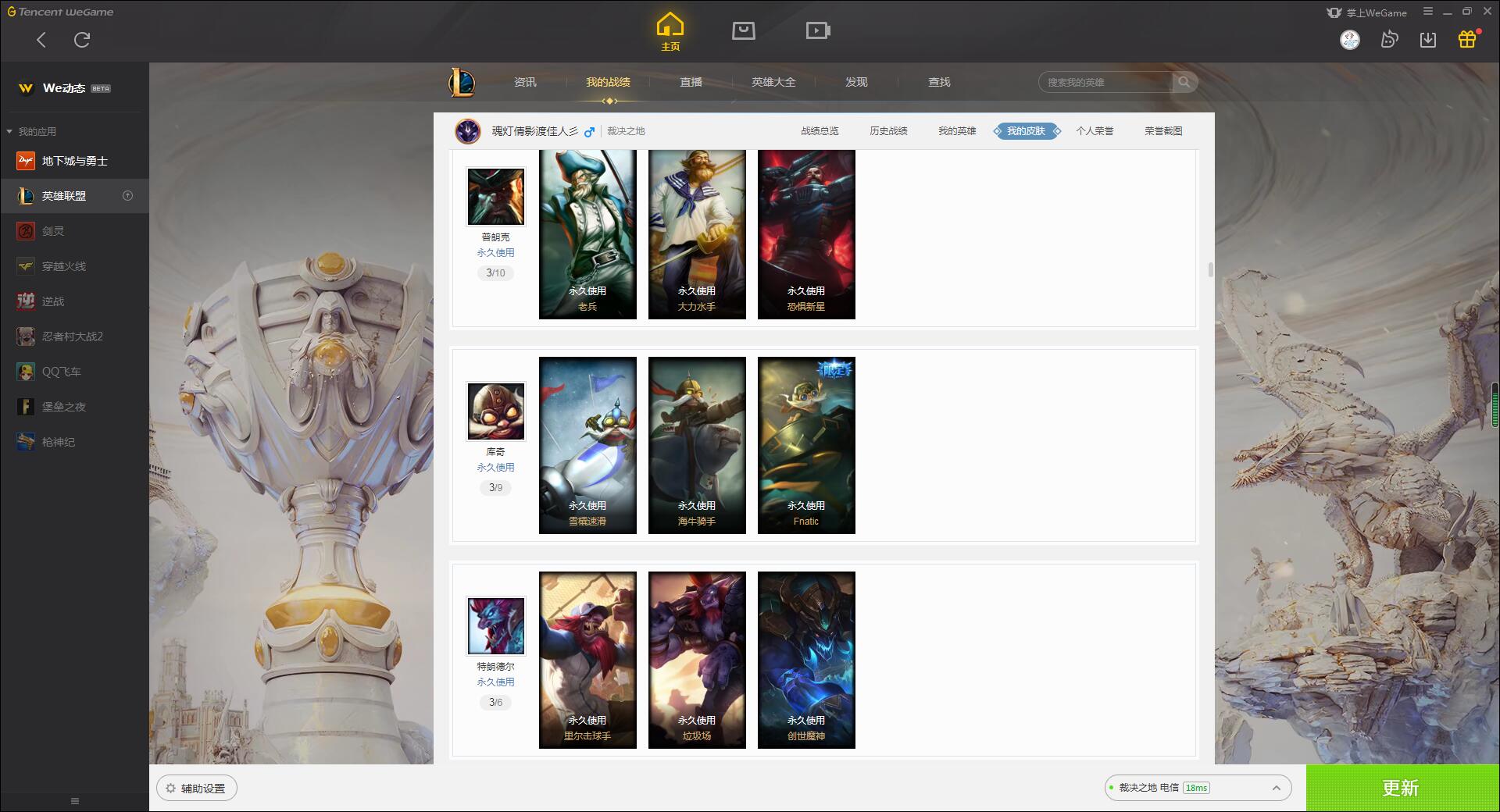Click the refresh page icon

82,40
